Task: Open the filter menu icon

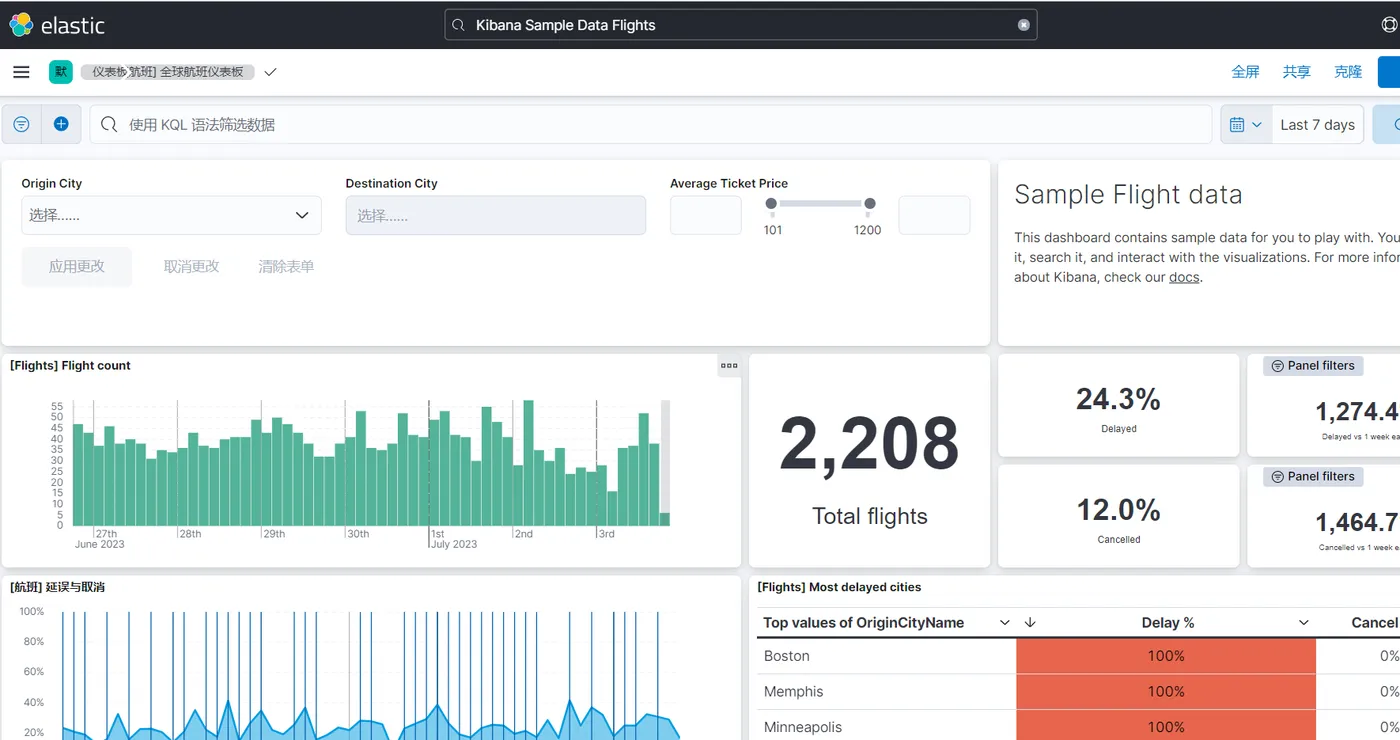Action: [21, 124]
